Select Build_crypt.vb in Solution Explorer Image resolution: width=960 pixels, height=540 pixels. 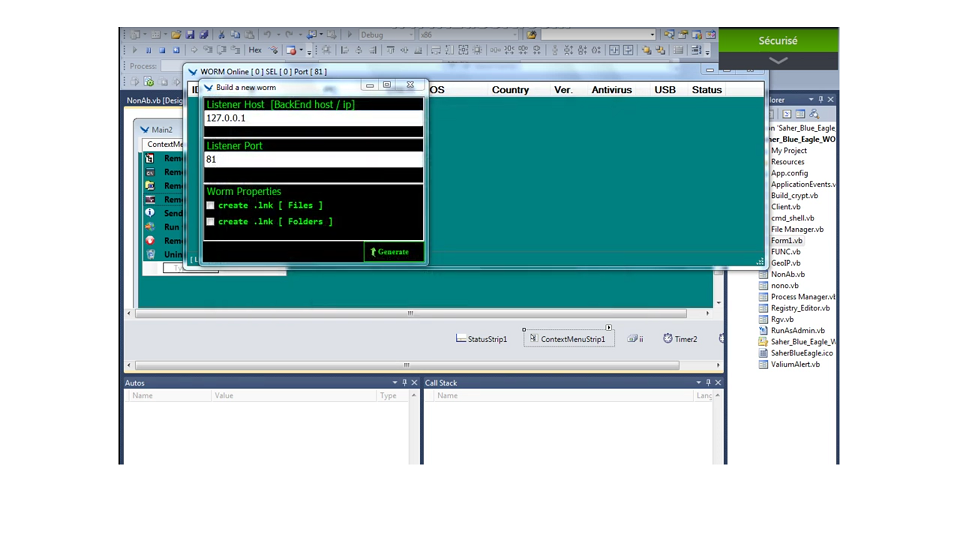pyautogui.click(x=794, y=195)
